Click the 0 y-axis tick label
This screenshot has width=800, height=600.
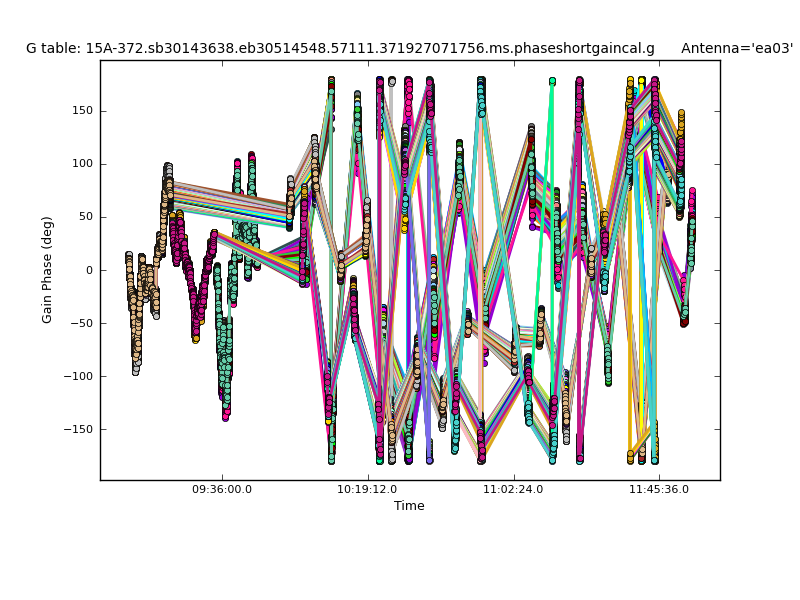(89, 270)
